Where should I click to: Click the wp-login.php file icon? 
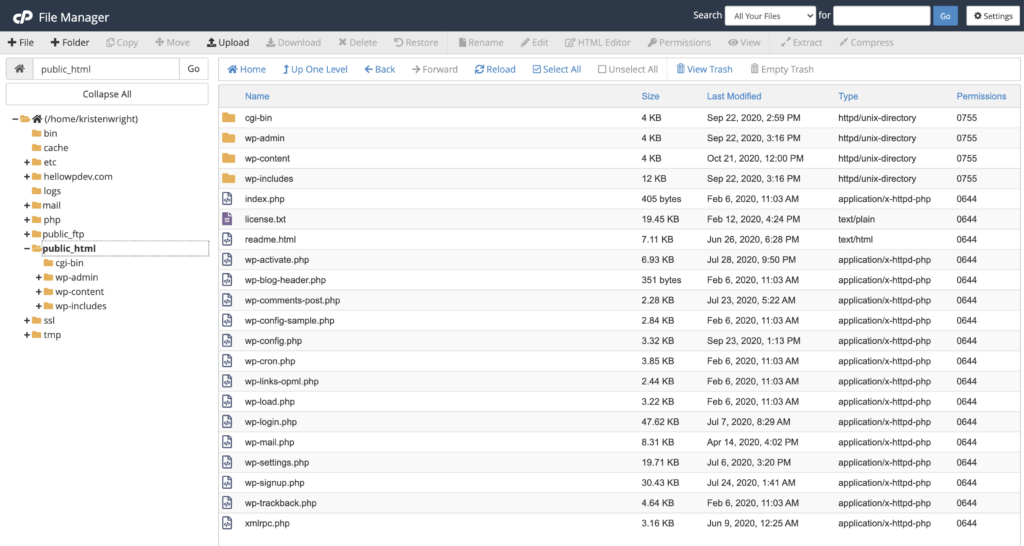click(227, 421)
